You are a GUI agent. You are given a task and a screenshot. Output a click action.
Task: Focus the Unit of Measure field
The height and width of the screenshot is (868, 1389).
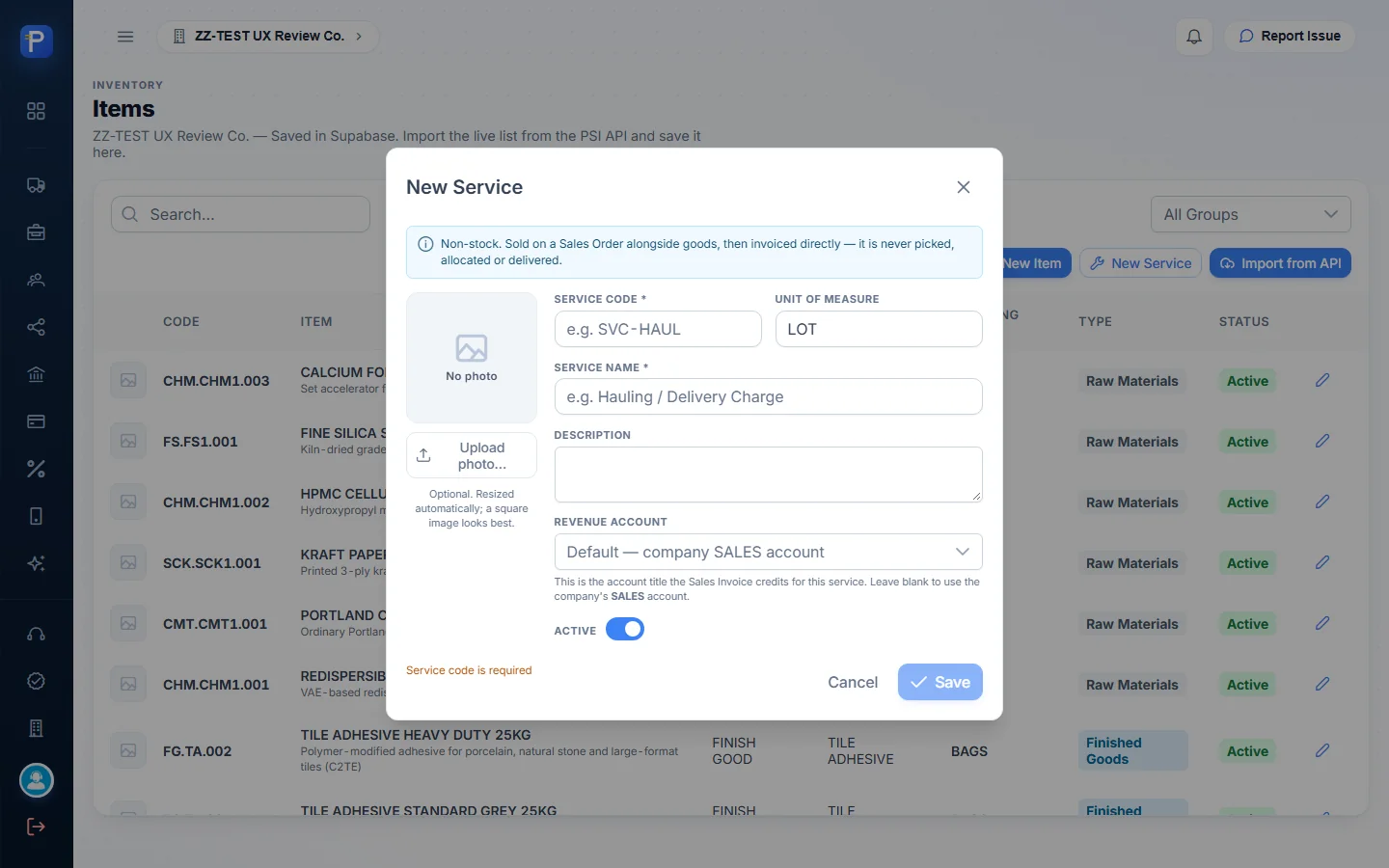879,329
